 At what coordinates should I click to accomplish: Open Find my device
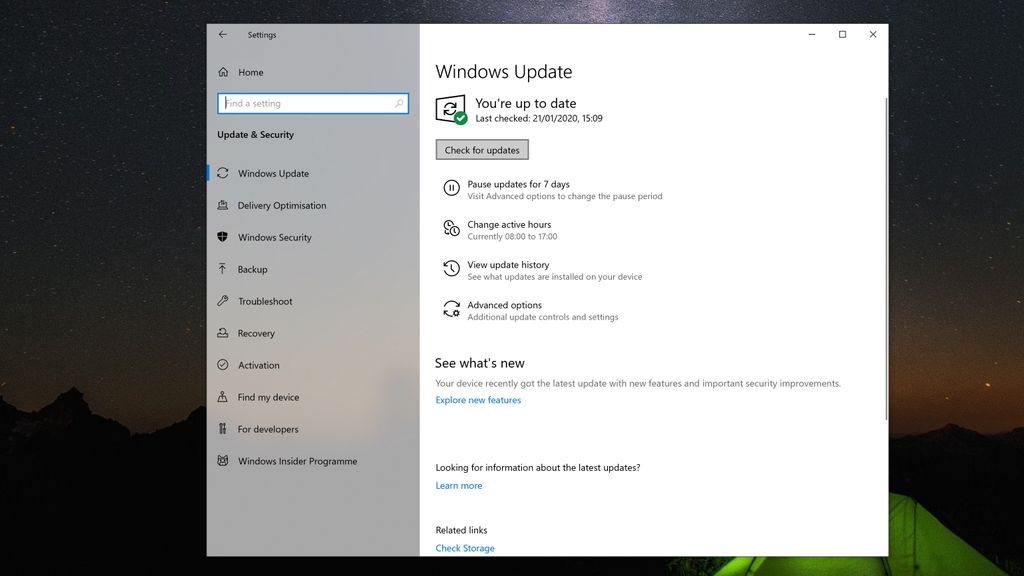coord(267,397)
